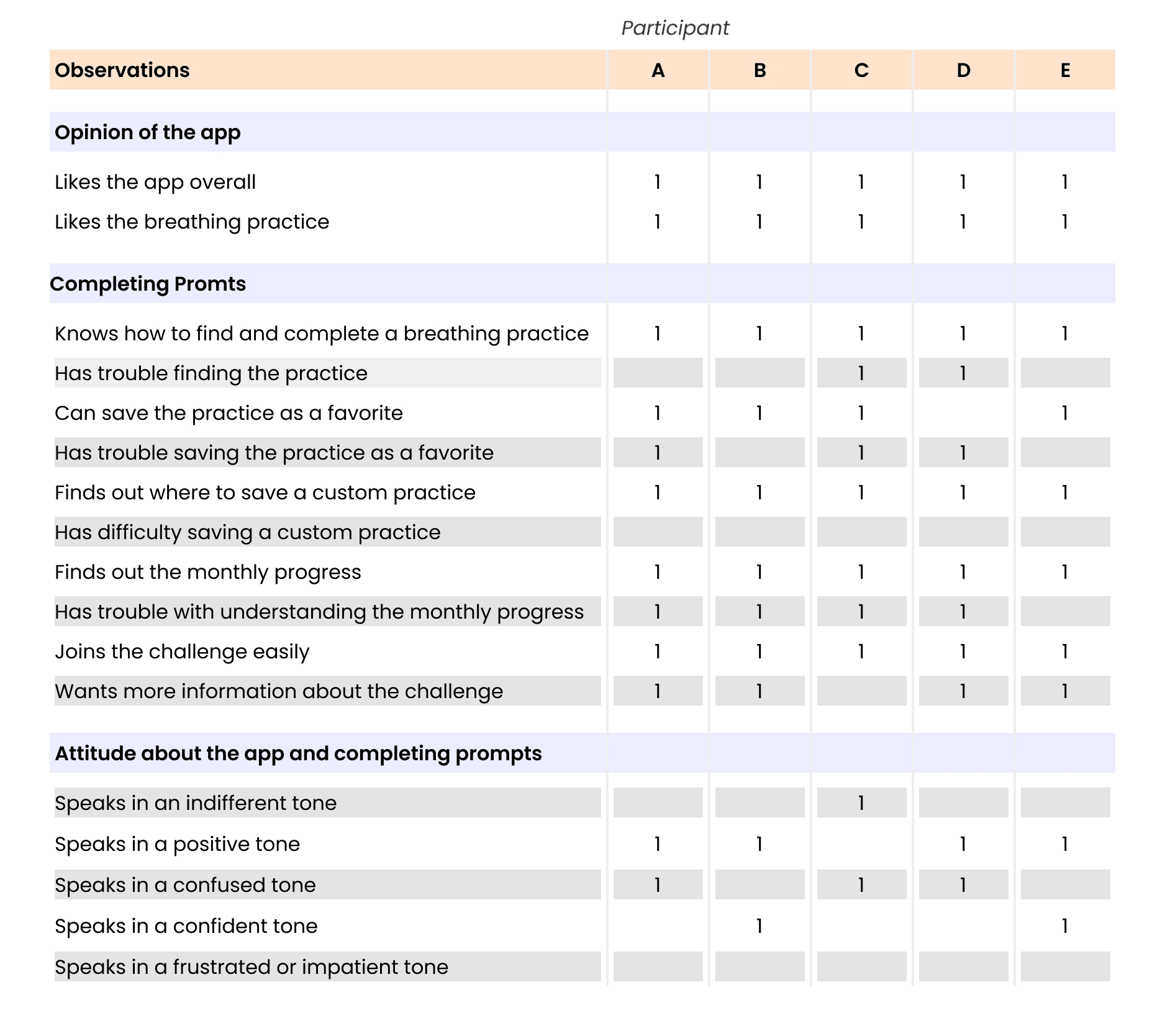Click the Observations column header

[122, 70]
